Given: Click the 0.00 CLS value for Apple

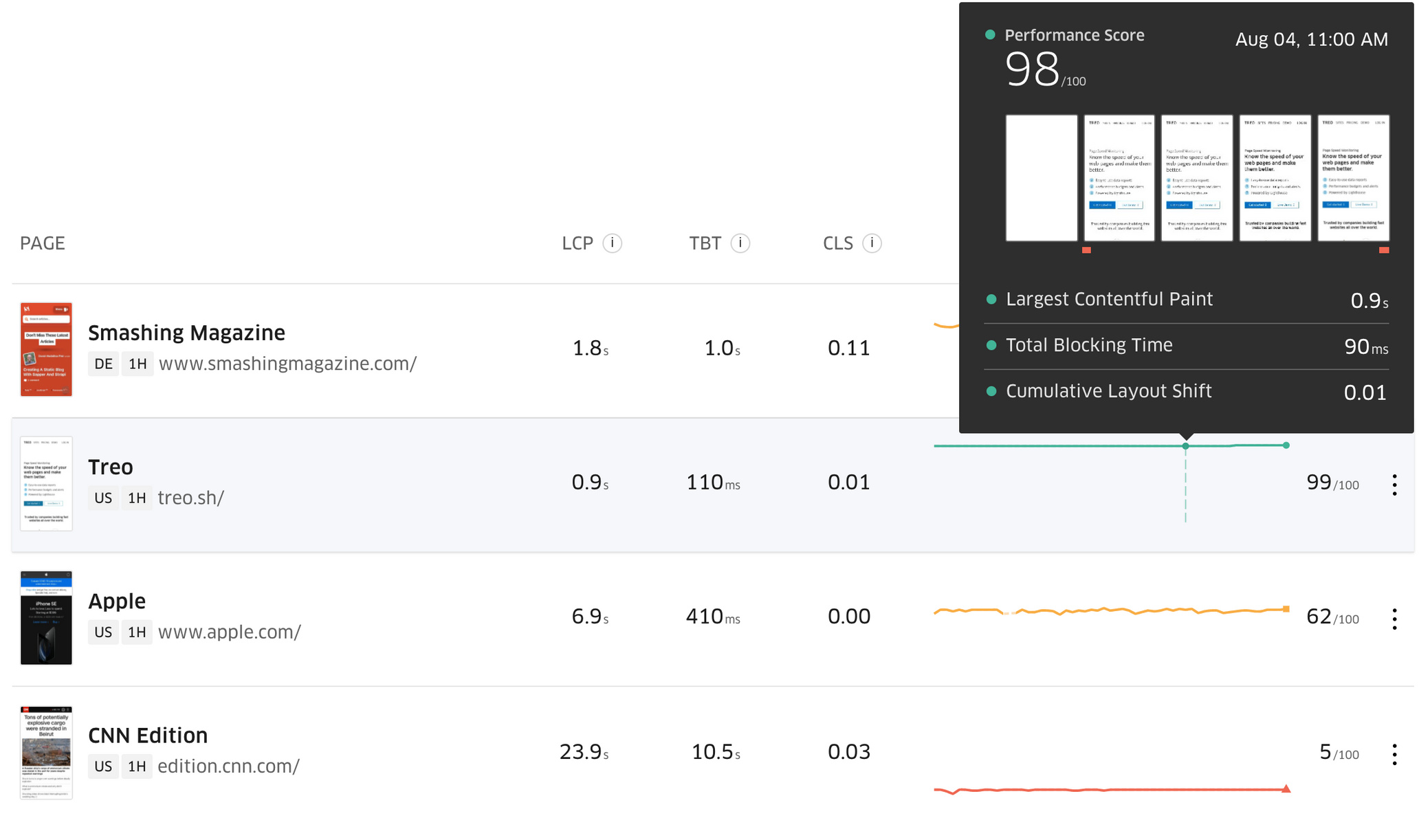Looking at the screenshot, I should tap(849, 617).
